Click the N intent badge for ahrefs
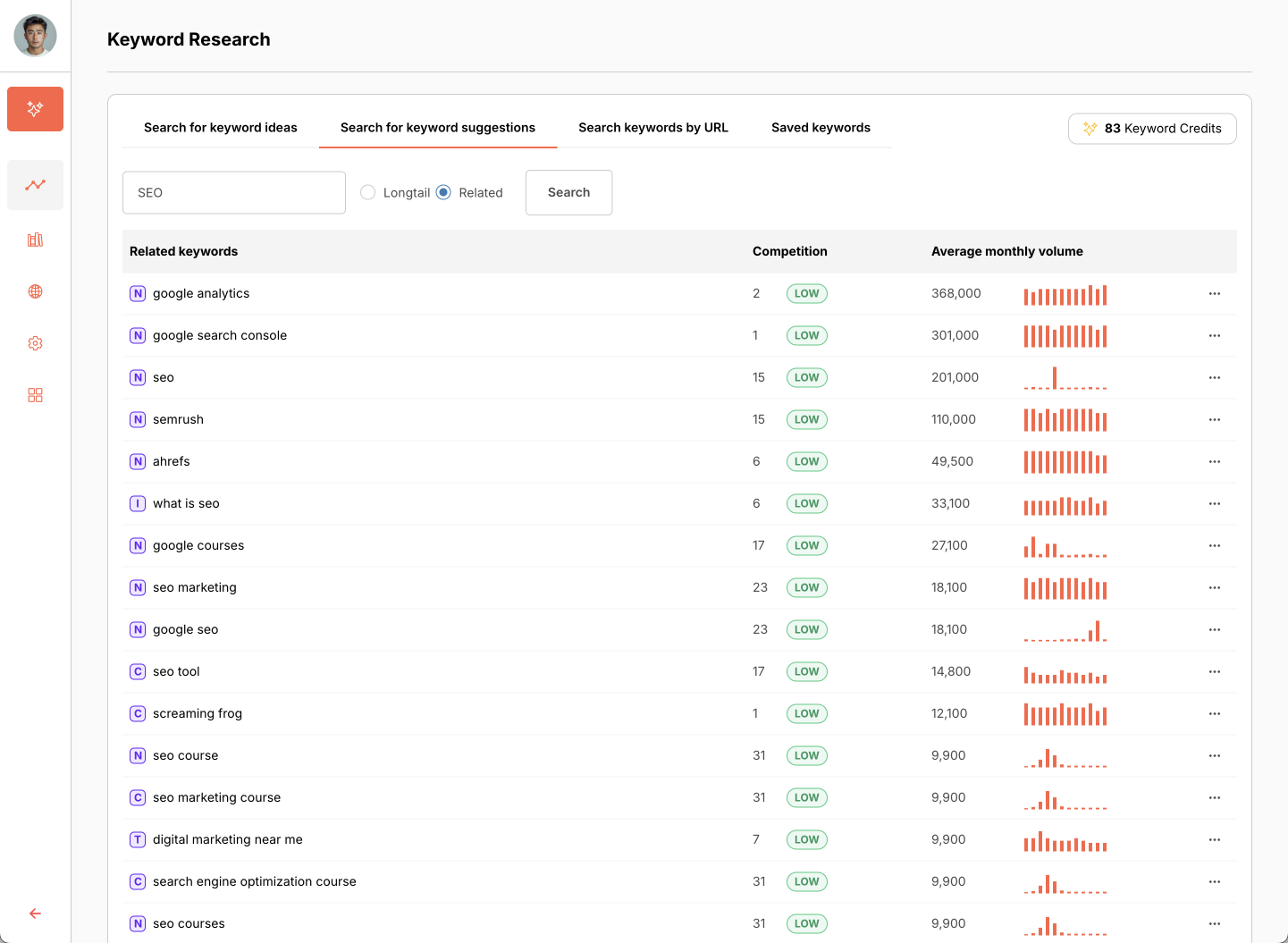 pos(138,461)
